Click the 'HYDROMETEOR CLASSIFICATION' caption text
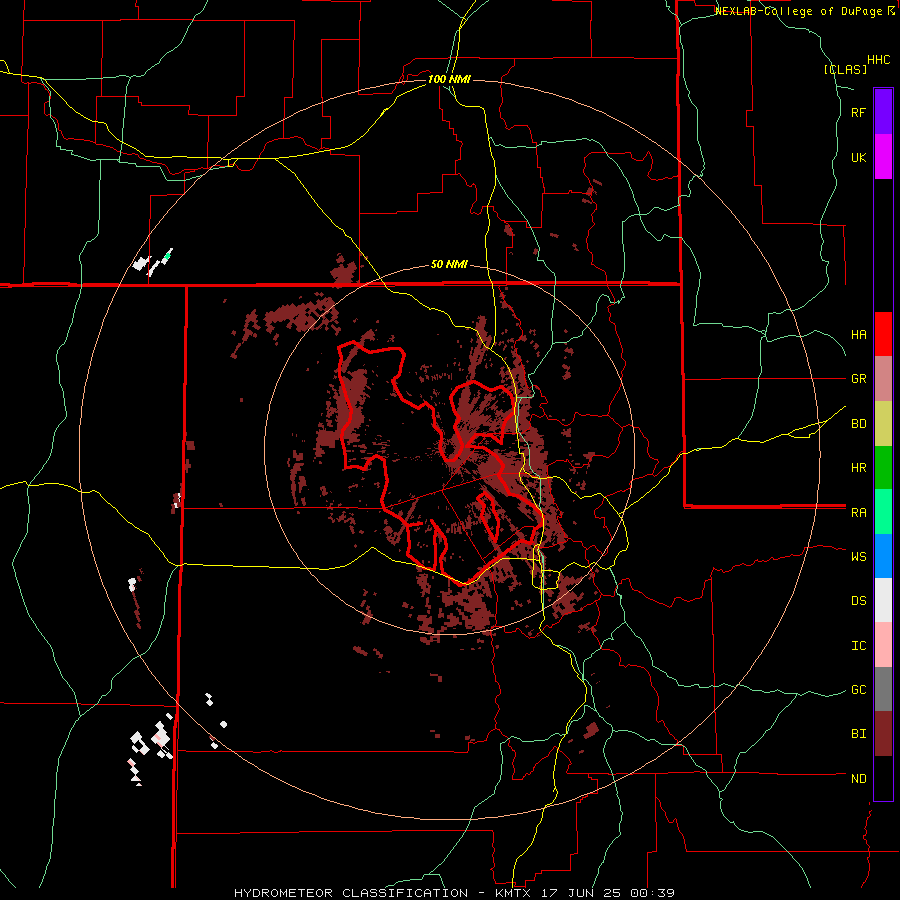This screenshot has width=900, height=900. 351,893
